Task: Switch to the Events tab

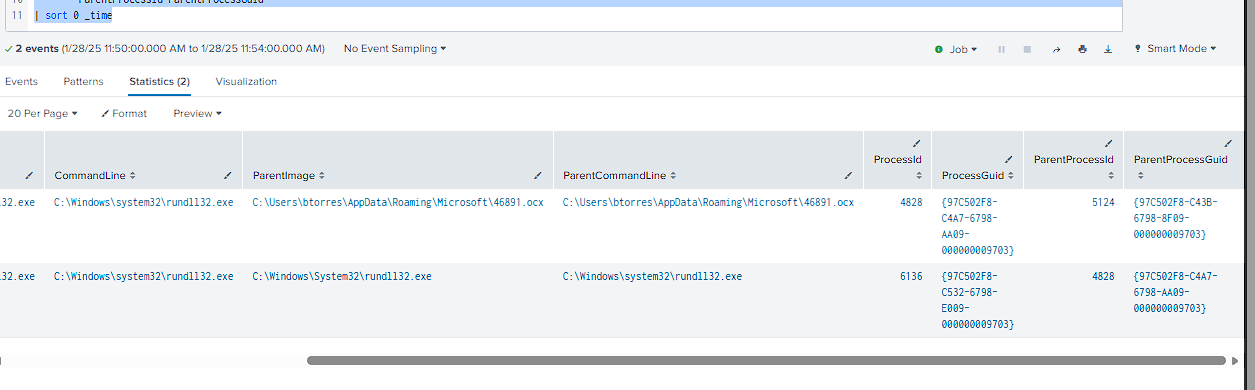Action: tap(21, 81)
